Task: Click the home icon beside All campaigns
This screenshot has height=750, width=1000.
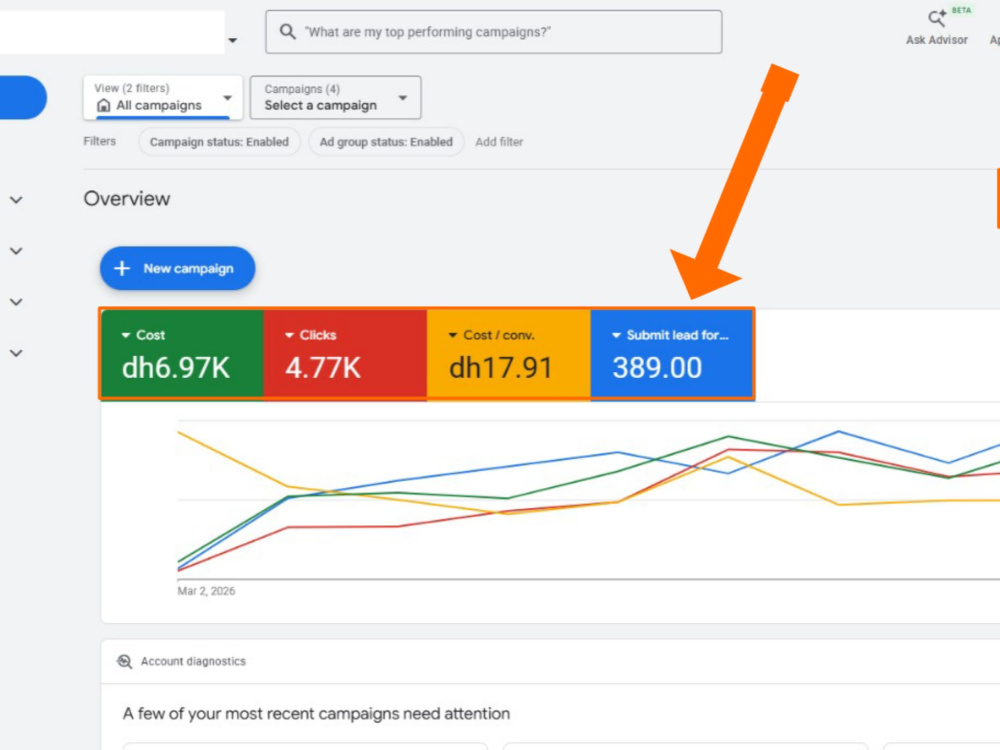Action: (103, 105)
